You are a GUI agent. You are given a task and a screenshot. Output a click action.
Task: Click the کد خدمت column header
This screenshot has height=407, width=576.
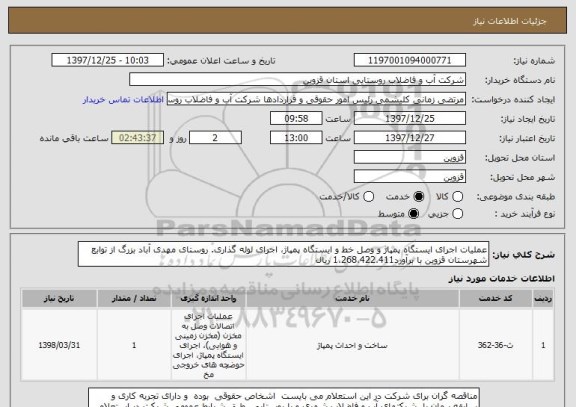[x=496, y=299]
